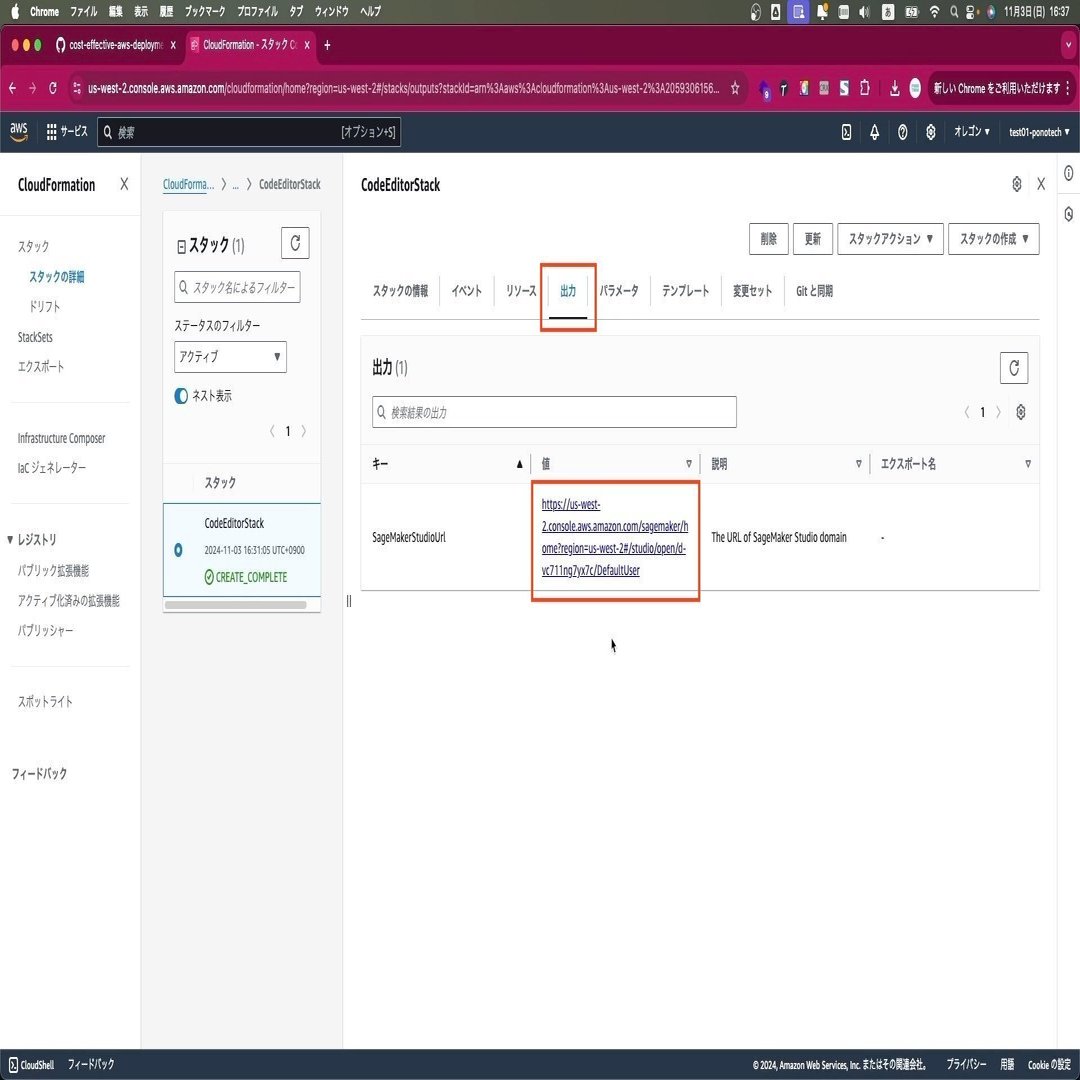Open outputs table preferences gear

click(1021, 412)
